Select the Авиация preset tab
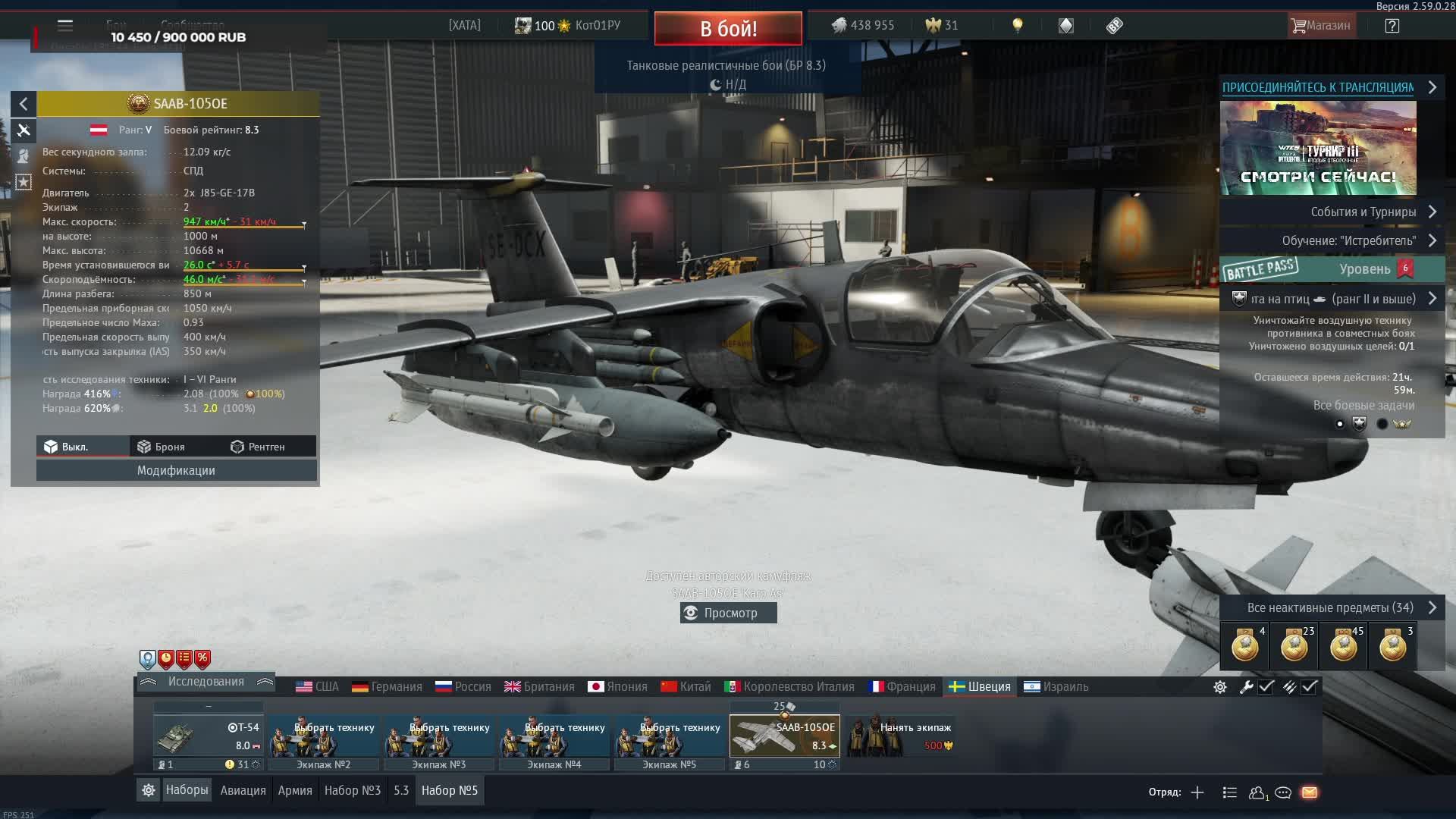Viewport: 1456px width, 819px height. (243, 790)
